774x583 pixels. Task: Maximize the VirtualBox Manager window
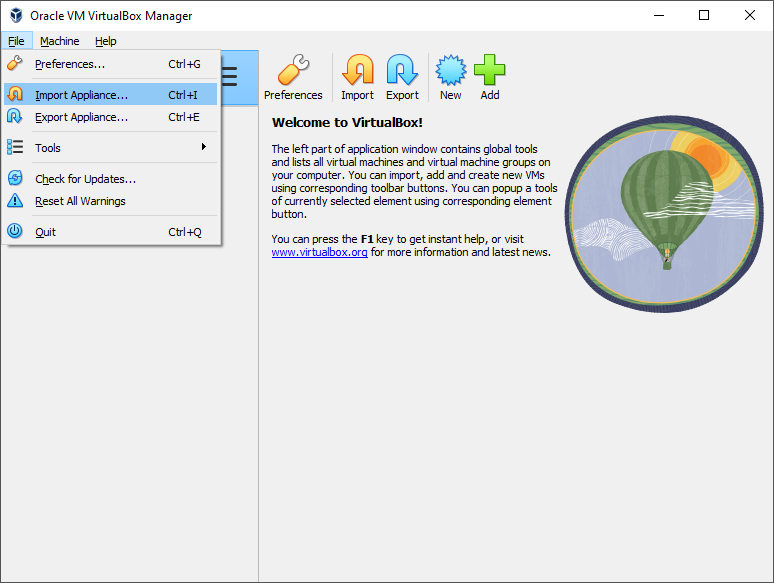704,15
